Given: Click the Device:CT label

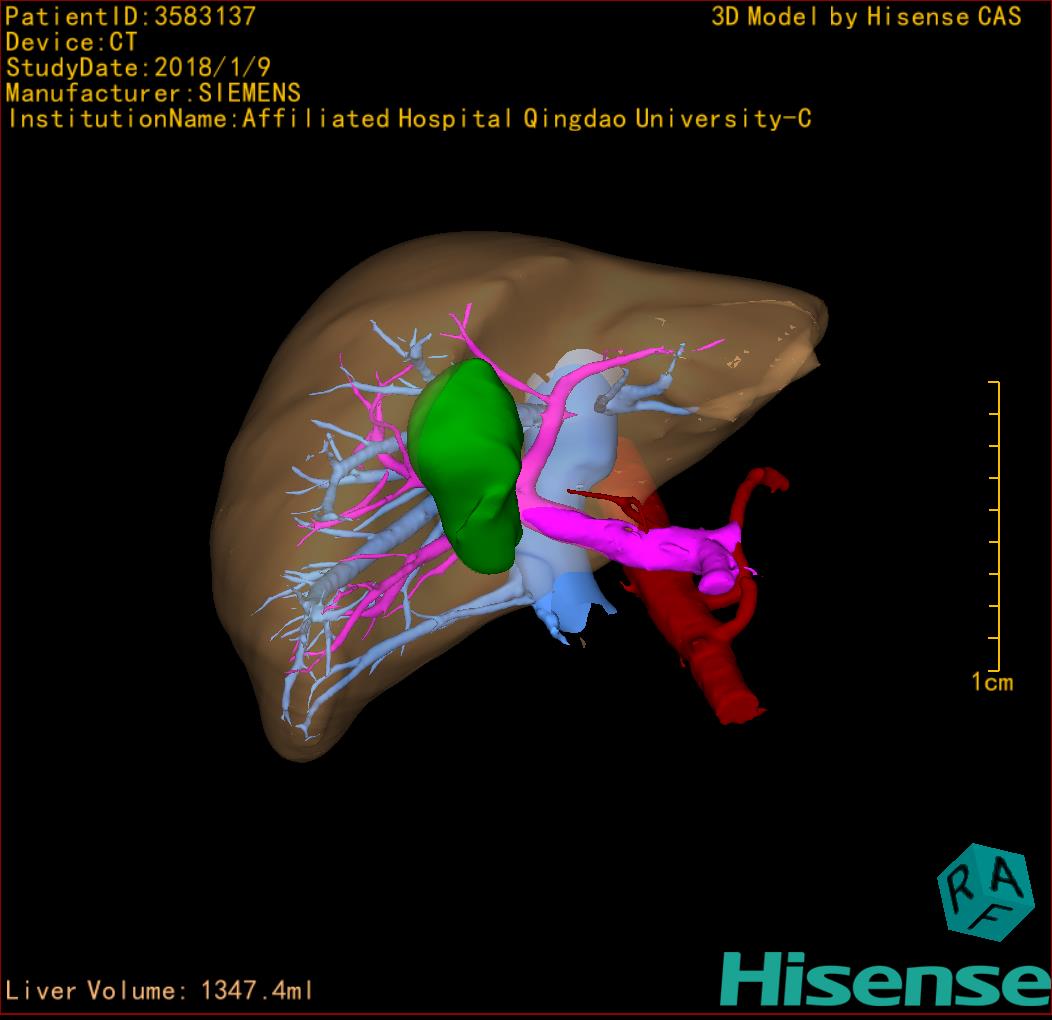Looking at the screenshot, I should [71, 42].
